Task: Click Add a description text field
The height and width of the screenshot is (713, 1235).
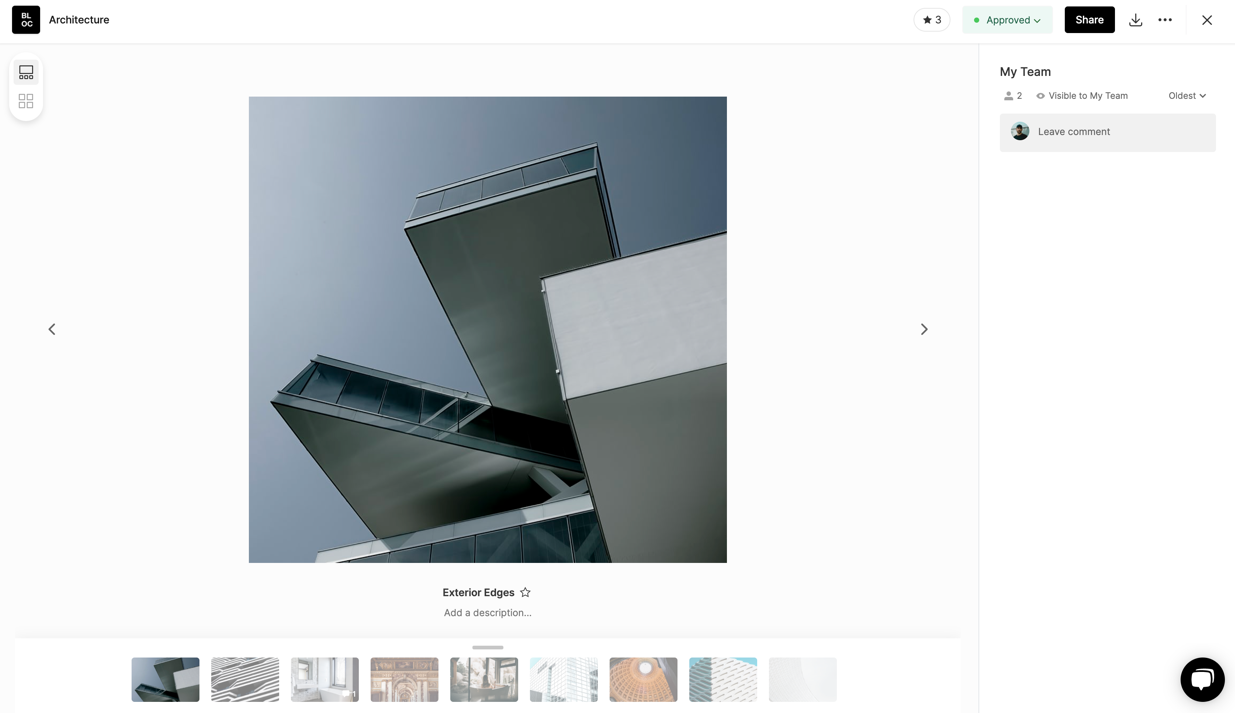Action: [487, 613]
